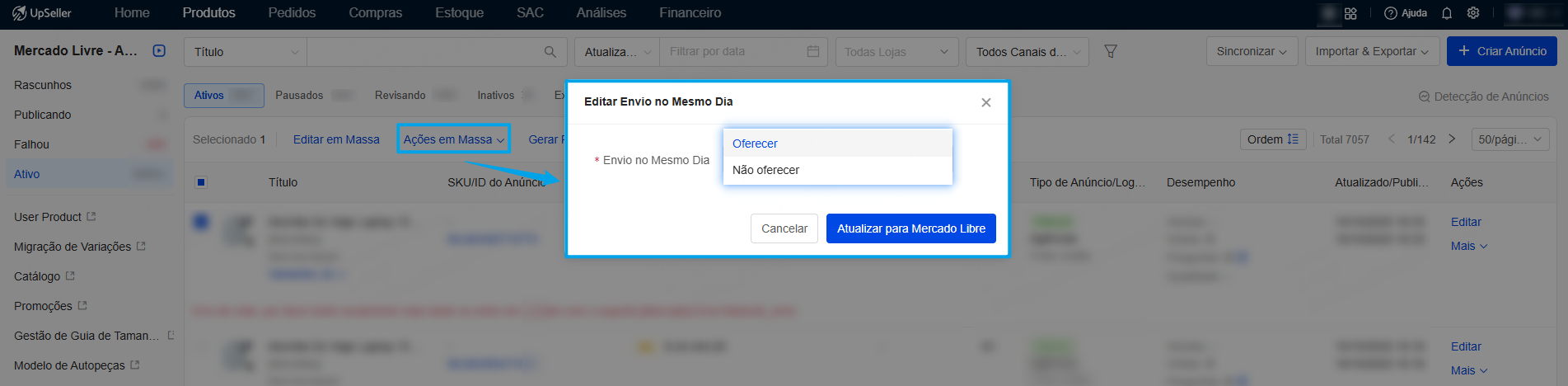
Task: Uncheck the first product row checkbox
Action: click(x=201, y=221)
